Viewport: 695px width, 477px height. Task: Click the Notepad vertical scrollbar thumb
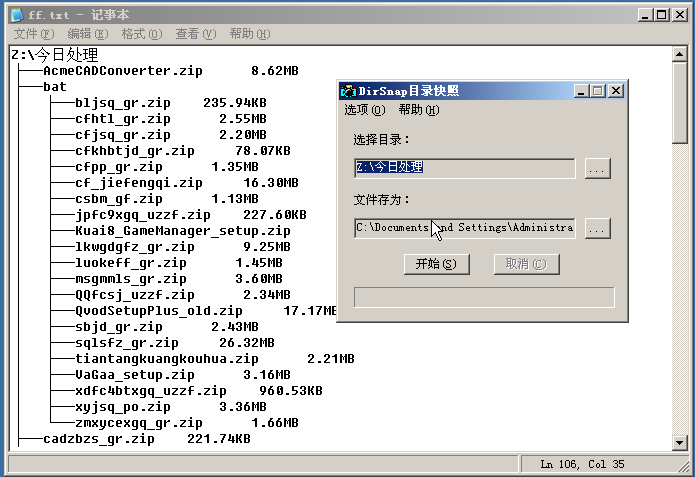point(679,103)
